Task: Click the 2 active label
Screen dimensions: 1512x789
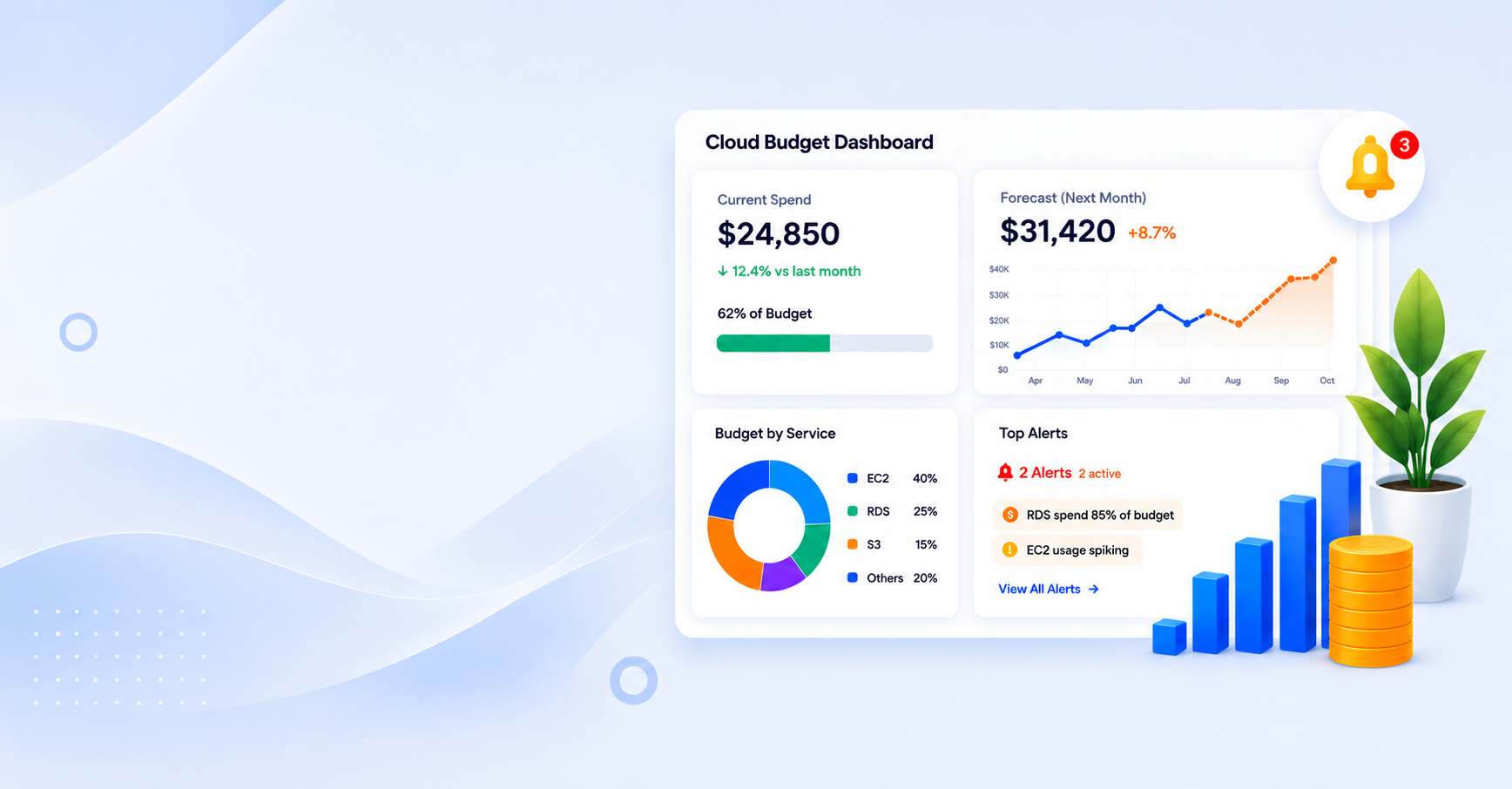Action: (1099, 474)
